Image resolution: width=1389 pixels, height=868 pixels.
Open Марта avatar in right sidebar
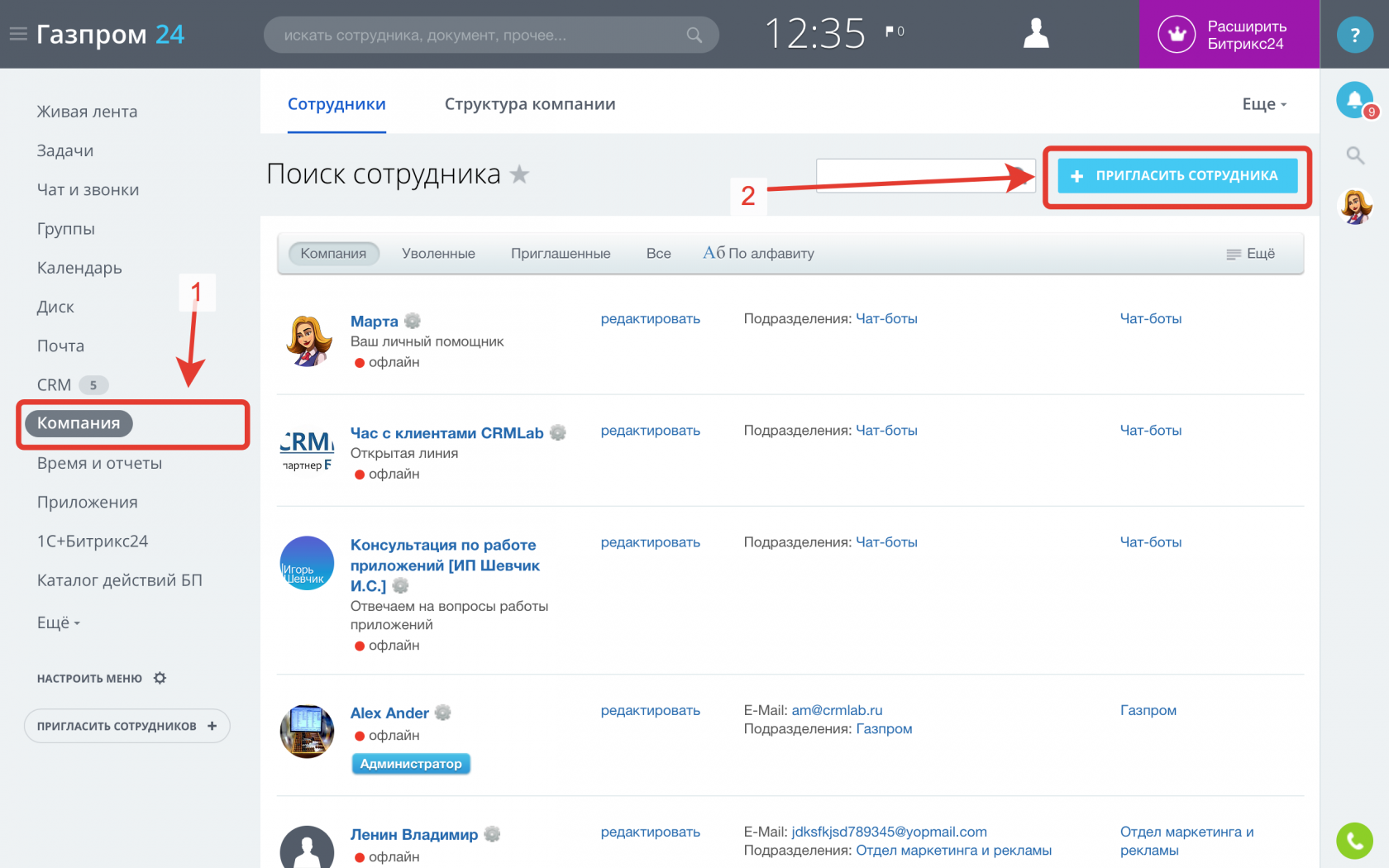point(1355,207)
